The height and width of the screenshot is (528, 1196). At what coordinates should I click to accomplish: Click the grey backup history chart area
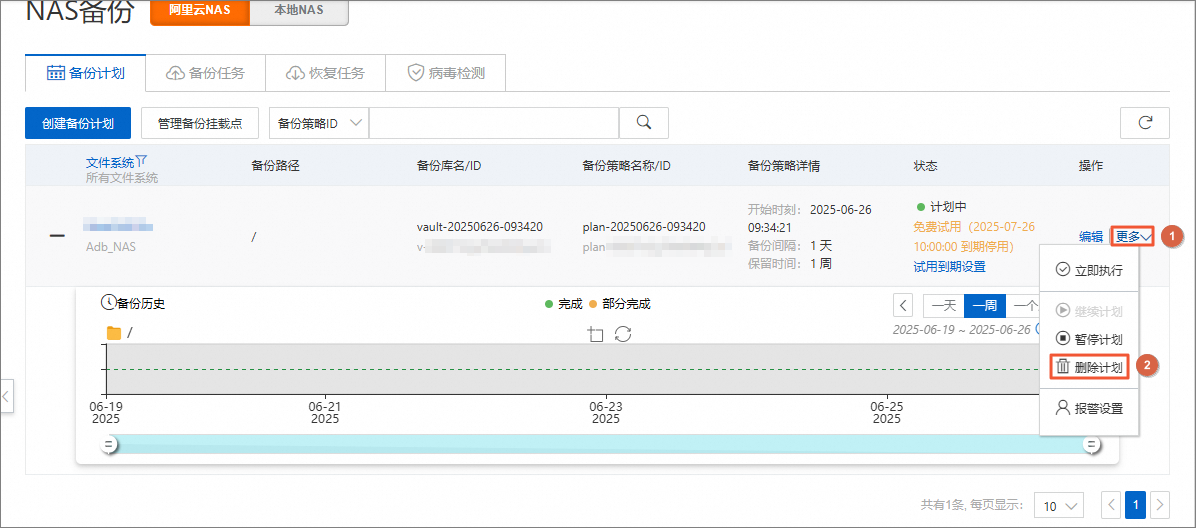(x=573, y=369)
